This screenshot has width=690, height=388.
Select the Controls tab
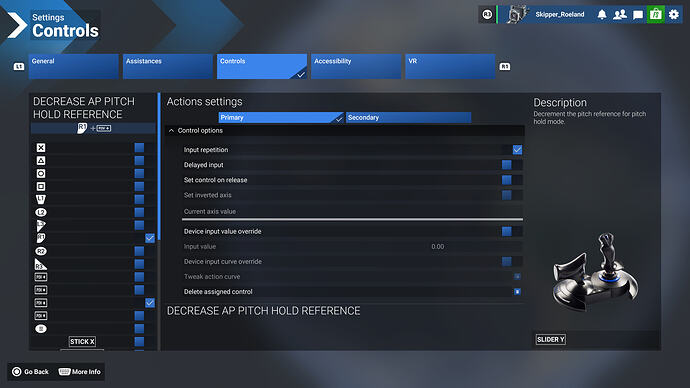pos(262,66)
